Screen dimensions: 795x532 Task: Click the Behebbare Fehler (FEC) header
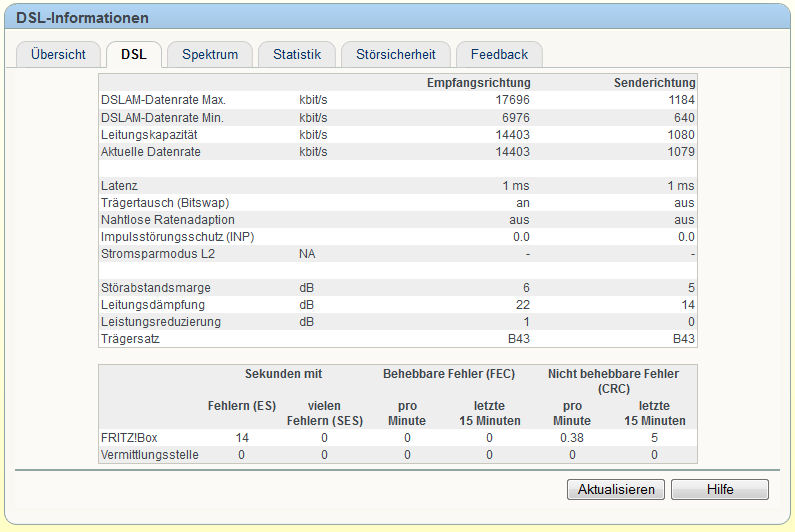point(447,374)
